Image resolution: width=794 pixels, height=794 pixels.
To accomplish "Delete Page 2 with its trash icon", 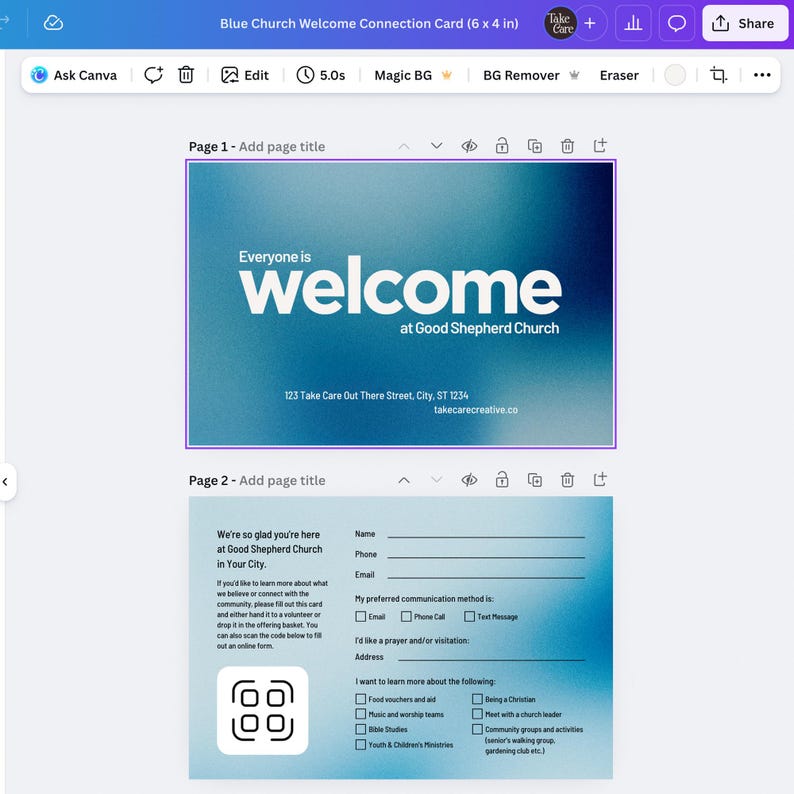I will 567,480.
